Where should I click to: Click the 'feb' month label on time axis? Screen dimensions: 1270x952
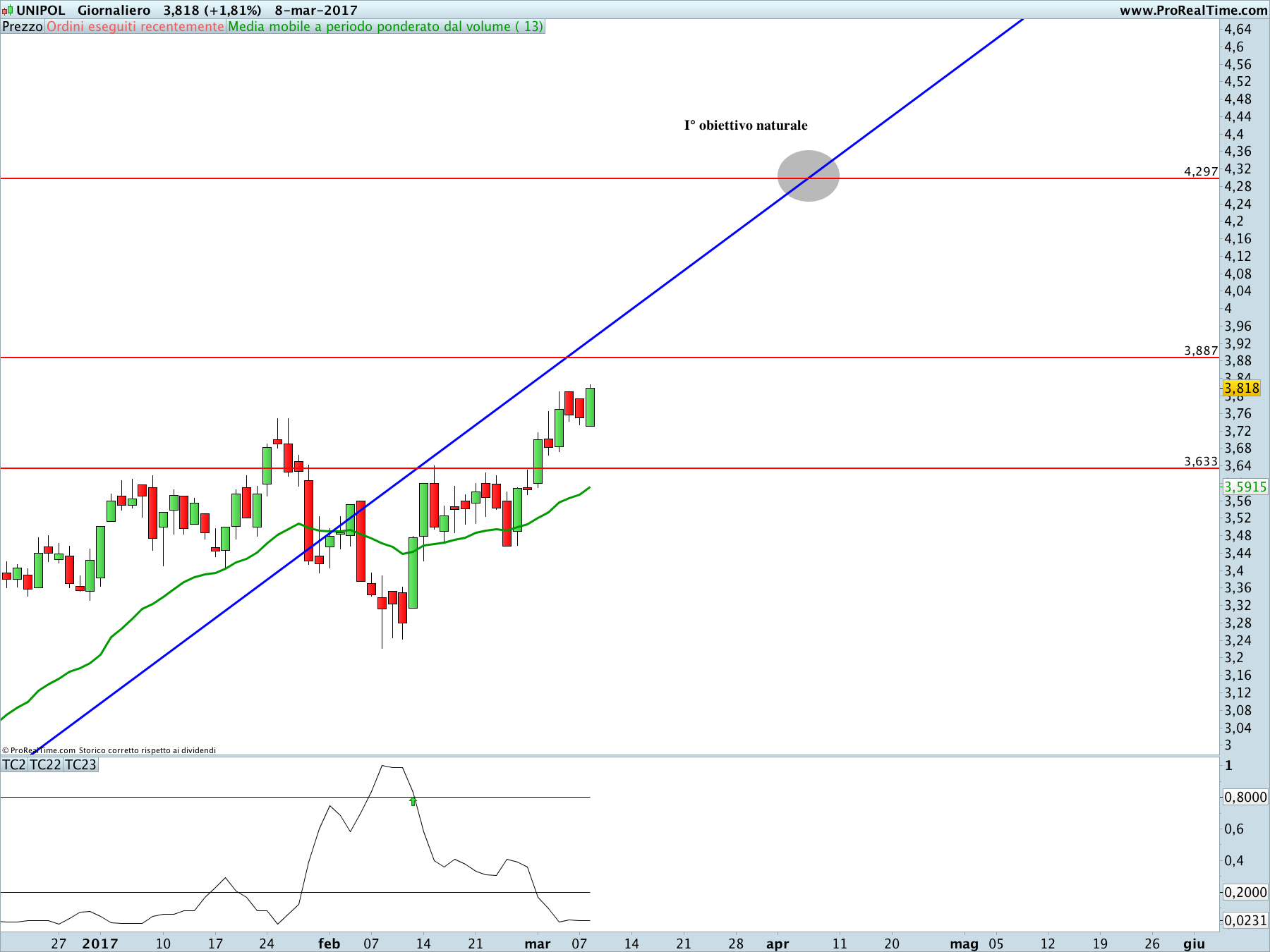click(x=329, y=944)
